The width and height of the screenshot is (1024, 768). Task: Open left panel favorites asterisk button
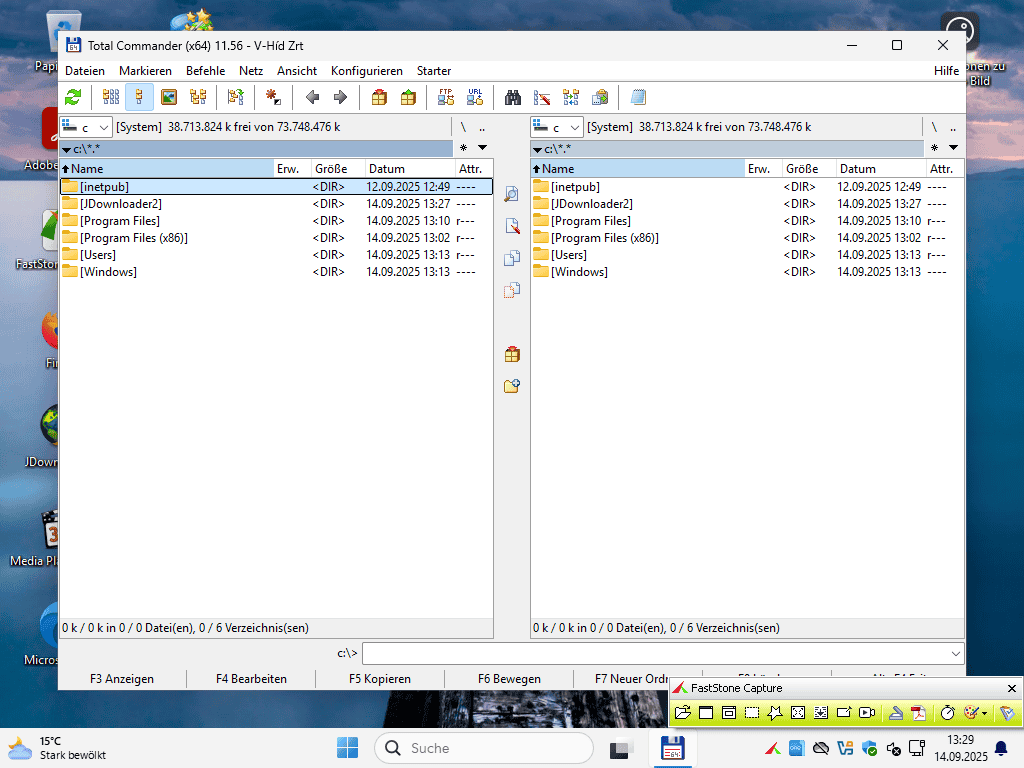click(x=463, y=148)
